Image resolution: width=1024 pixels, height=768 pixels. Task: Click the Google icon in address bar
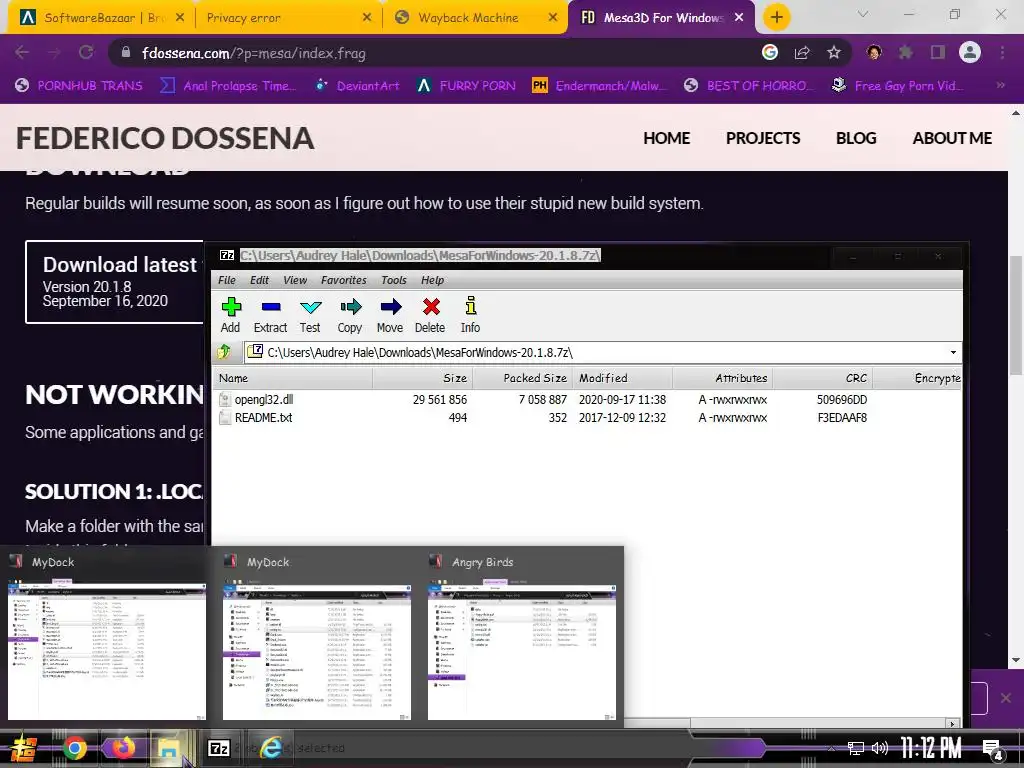click(770, 53)
